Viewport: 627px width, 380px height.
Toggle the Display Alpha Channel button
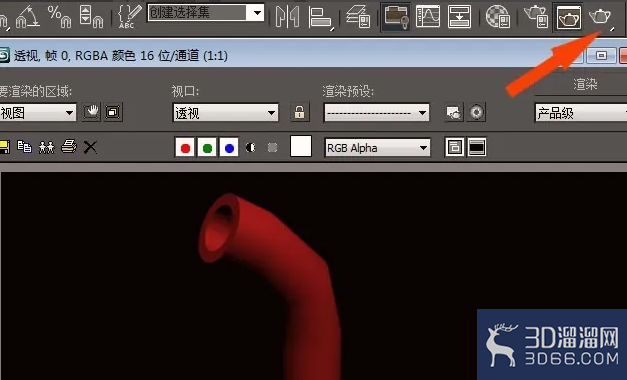point(251,148)
